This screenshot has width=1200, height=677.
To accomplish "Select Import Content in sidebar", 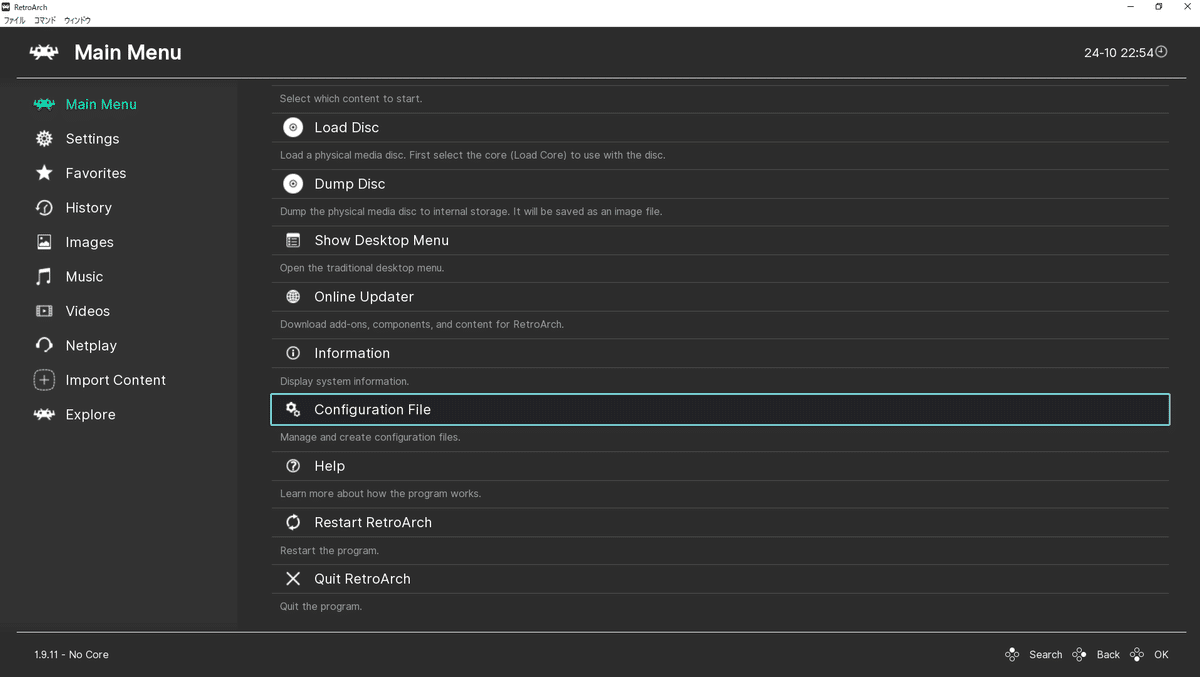I will 115,380.
